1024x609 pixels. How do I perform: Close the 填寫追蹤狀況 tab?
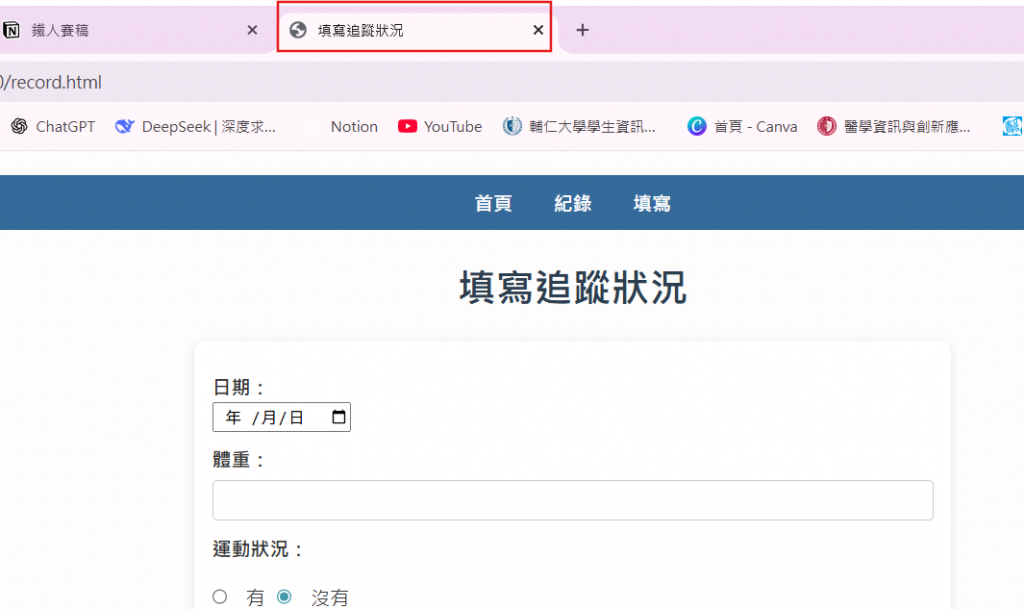click(x=538, y=30)
